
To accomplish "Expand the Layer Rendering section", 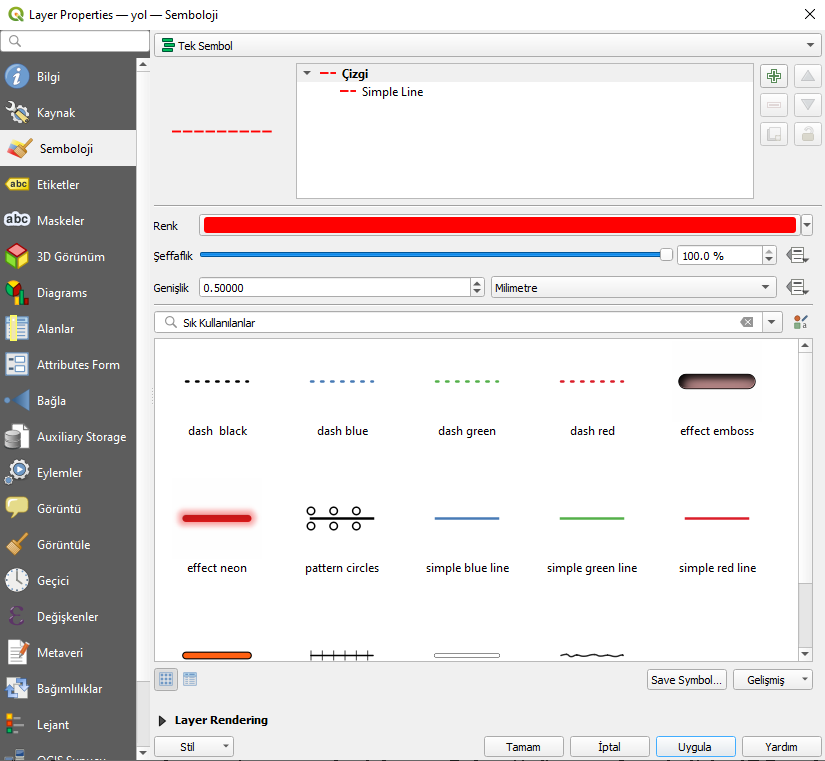I will (x=163, y=720).
